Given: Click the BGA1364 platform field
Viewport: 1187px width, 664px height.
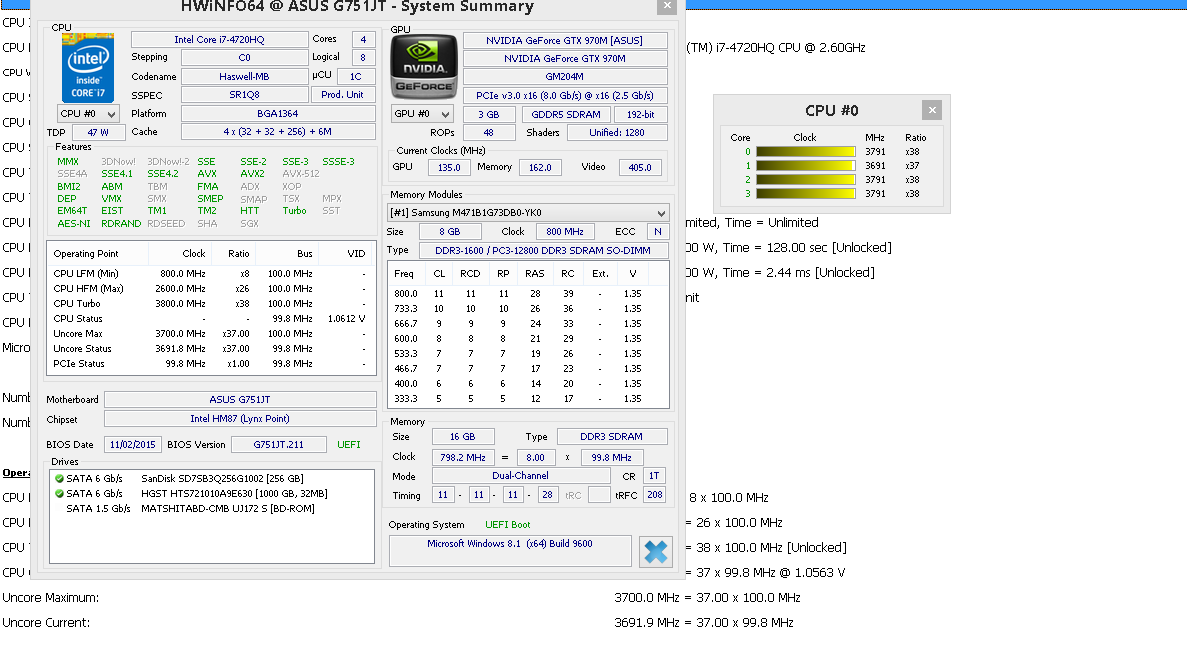Looking at the screenshot, I should pos(278,114).
